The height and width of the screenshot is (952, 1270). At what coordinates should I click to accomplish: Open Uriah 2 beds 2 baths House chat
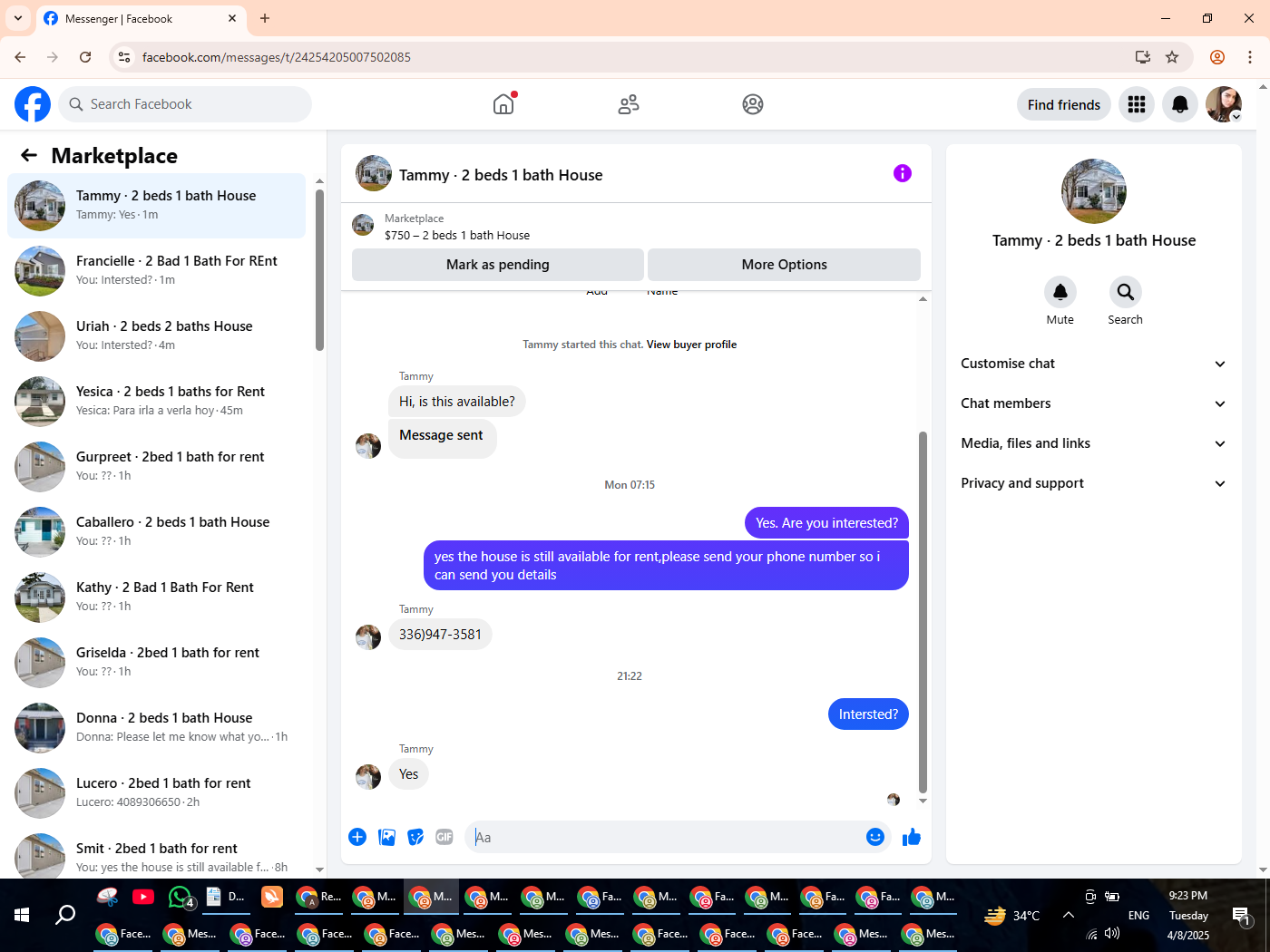tap(157, 336)
